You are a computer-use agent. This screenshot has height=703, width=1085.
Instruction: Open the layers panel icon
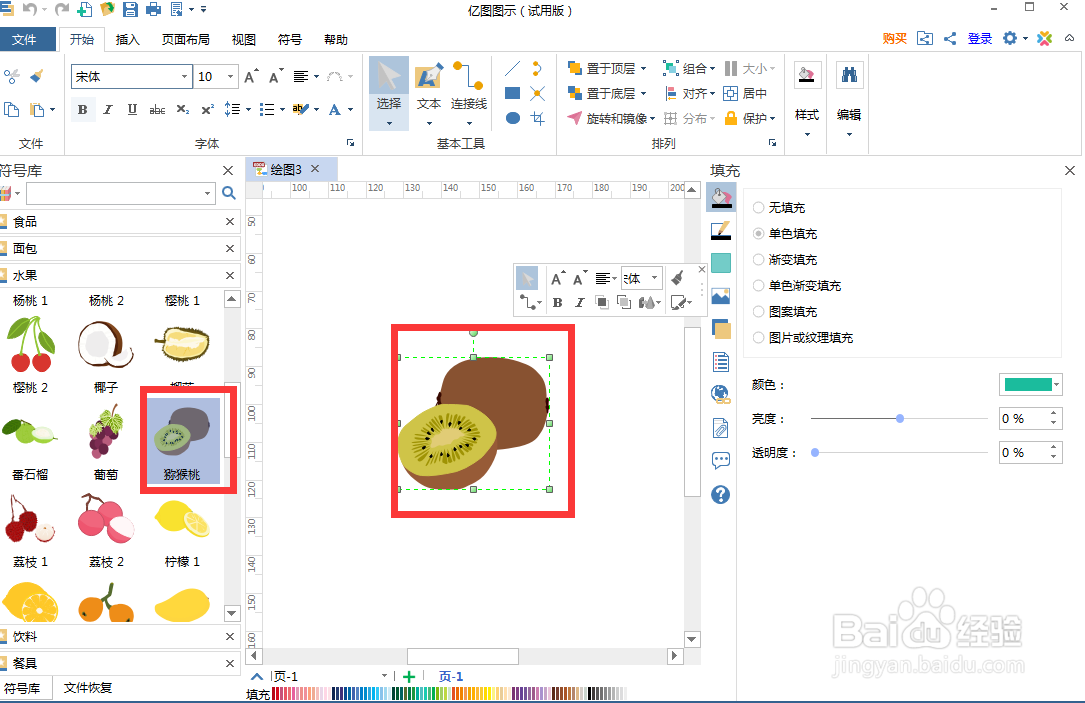(720, 329)
